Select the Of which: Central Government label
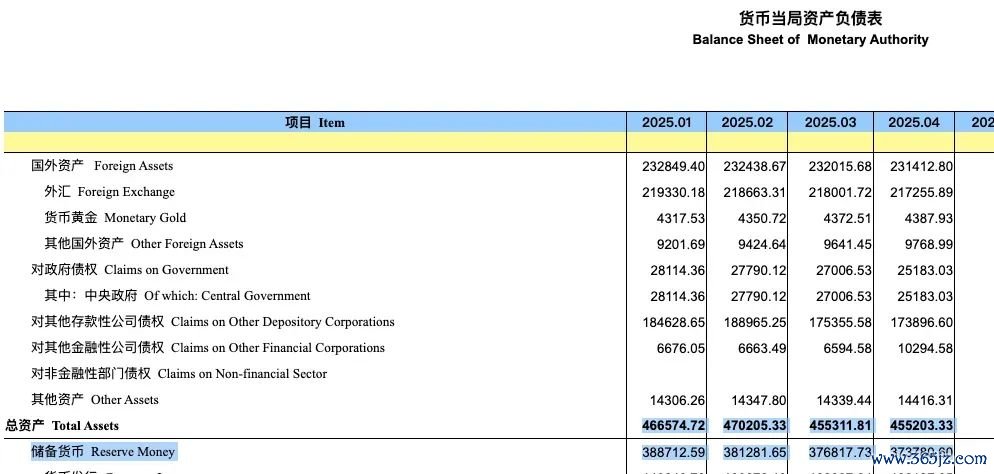Screen dimensions: 994x474 click(x=178, y=296)
